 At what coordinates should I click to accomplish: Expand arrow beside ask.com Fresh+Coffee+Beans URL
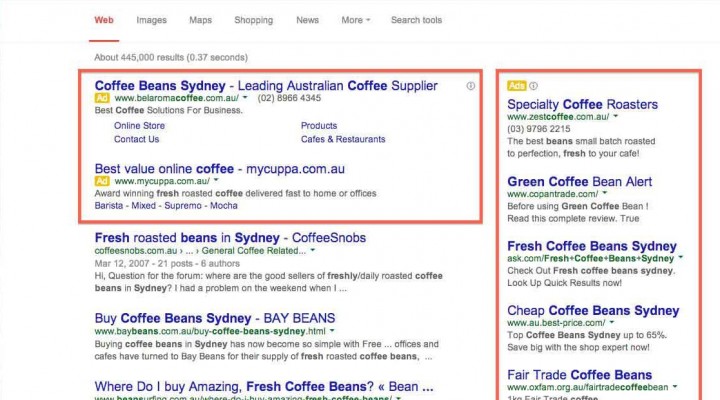681,258
